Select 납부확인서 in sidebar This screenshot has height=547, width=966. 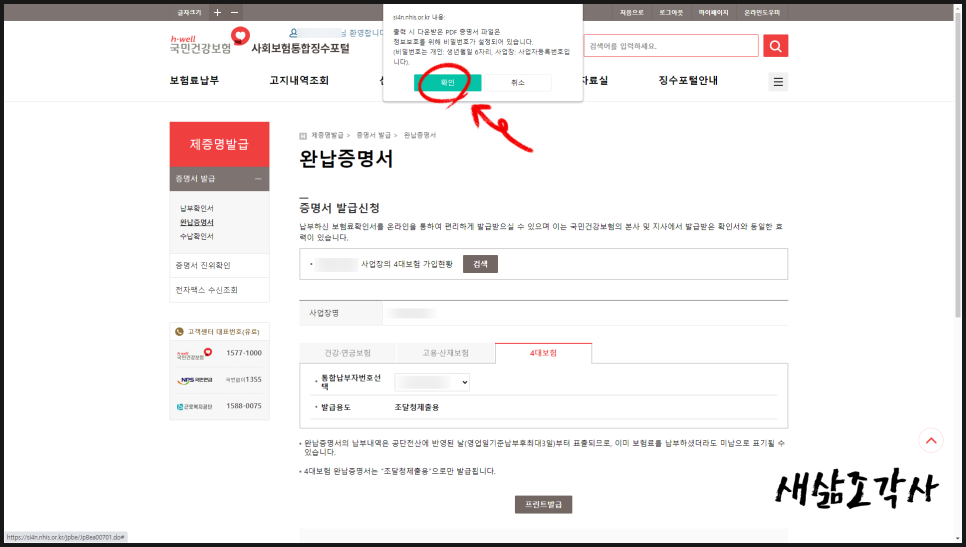tap(197, 208)
